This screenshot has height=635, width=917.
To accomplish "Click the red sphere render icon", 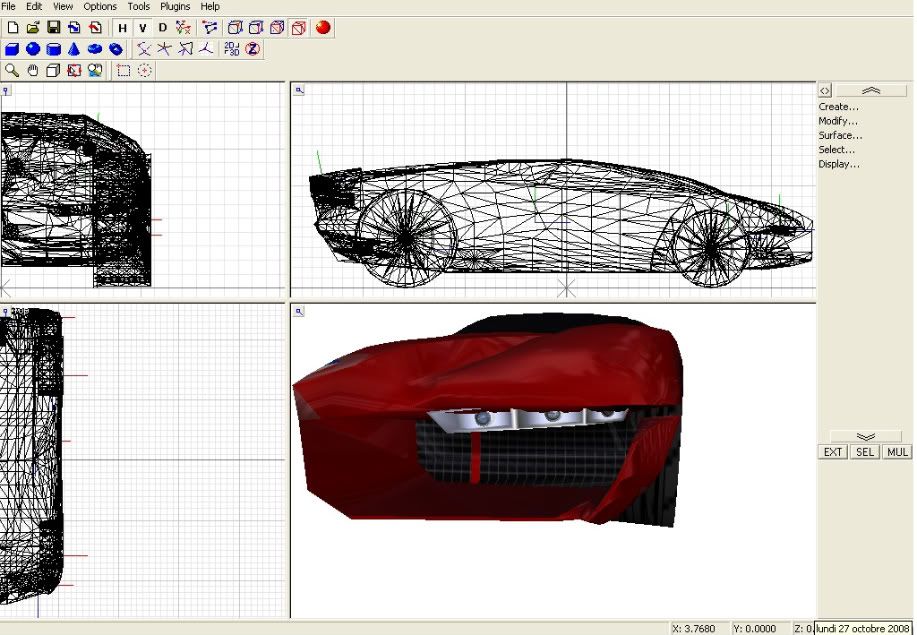I will [323, 28].
